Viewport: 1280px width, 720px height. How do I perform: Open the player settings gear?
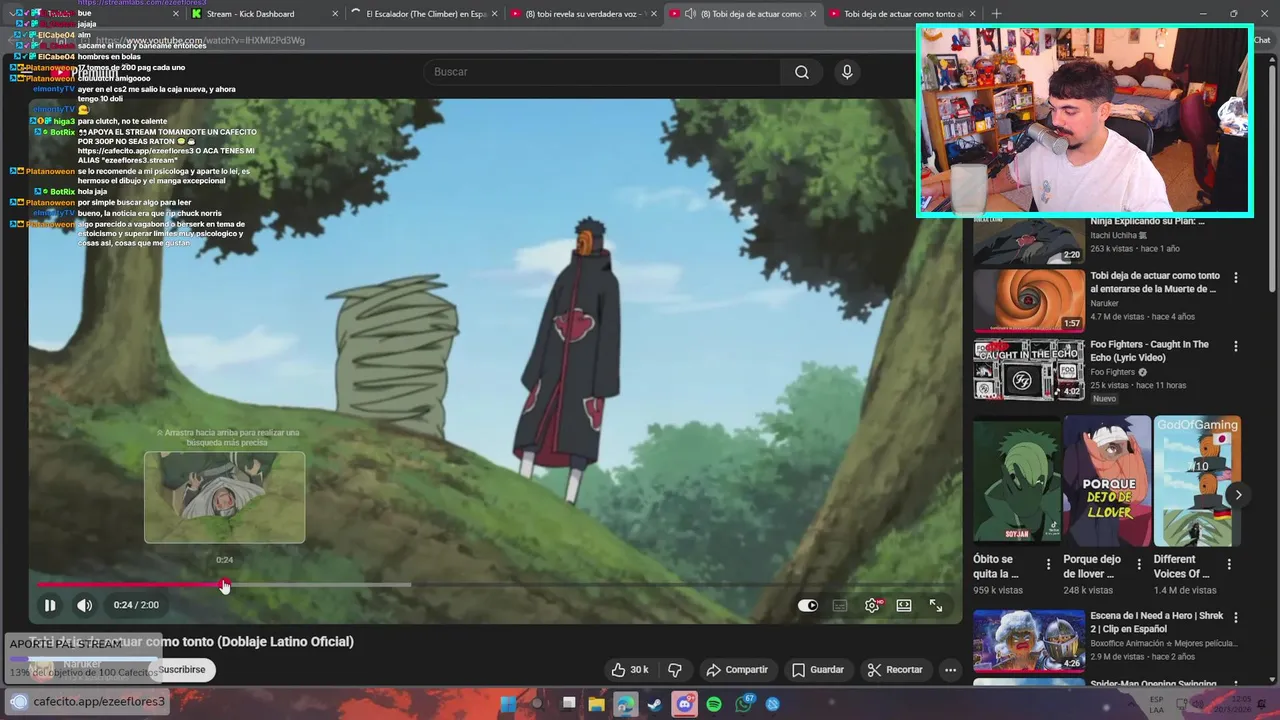coord(872,605)
